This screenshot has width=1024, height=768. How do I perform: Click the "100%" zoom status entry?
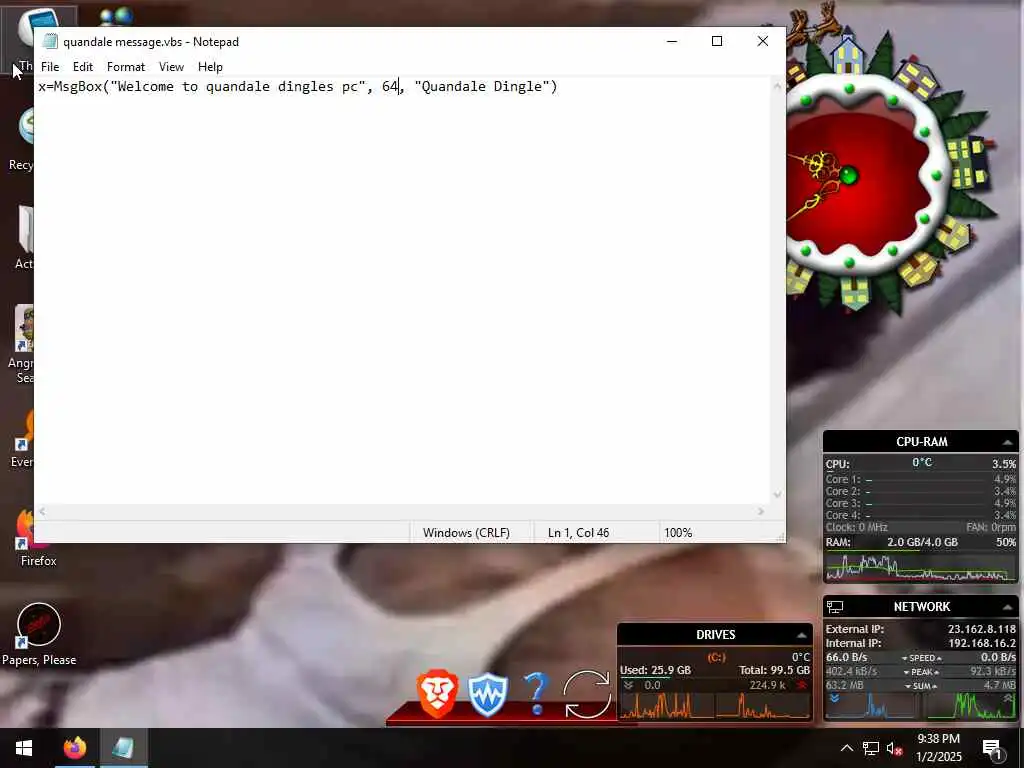[678, 532]
